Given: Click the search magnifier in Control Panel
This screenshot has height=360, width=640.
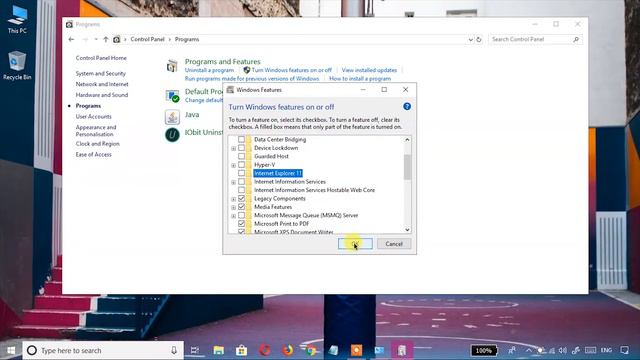Looking at the screenshot, I should (x=576, y=39).
